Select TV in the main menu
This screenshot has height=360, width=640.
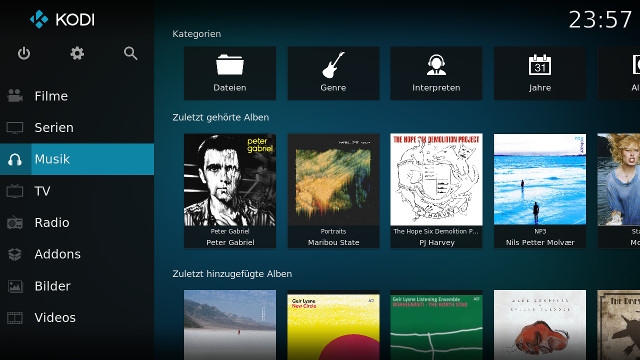(x=77, y=191)
